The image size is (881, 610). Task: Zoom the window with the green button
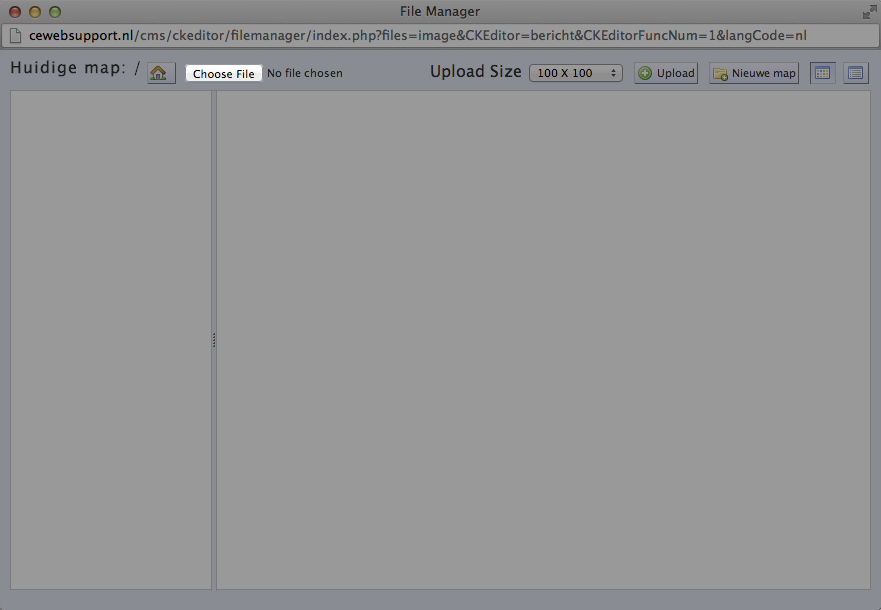click(55, 12)
